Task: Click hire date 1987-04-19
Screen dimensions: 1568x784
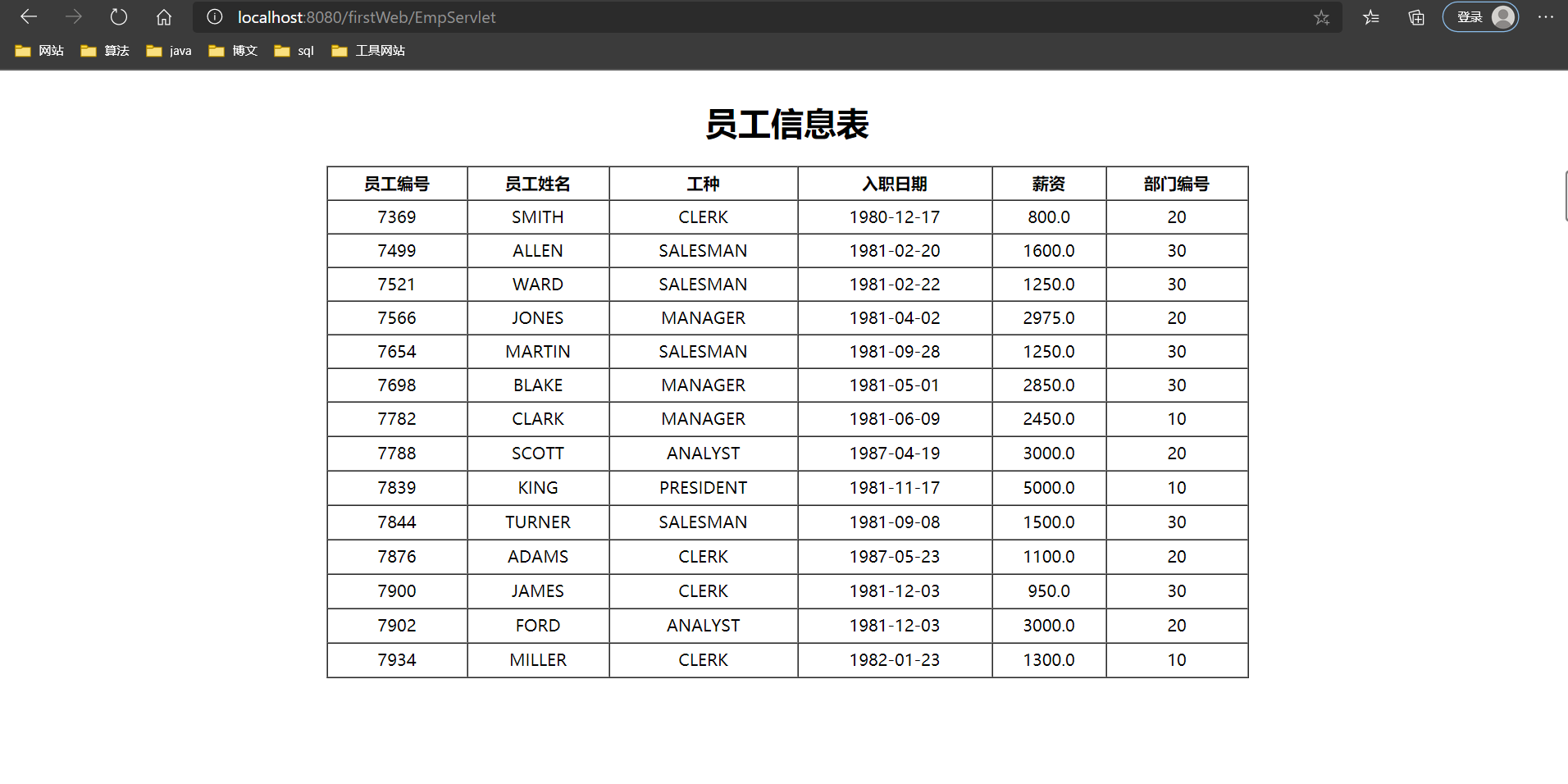Action: 895,454
